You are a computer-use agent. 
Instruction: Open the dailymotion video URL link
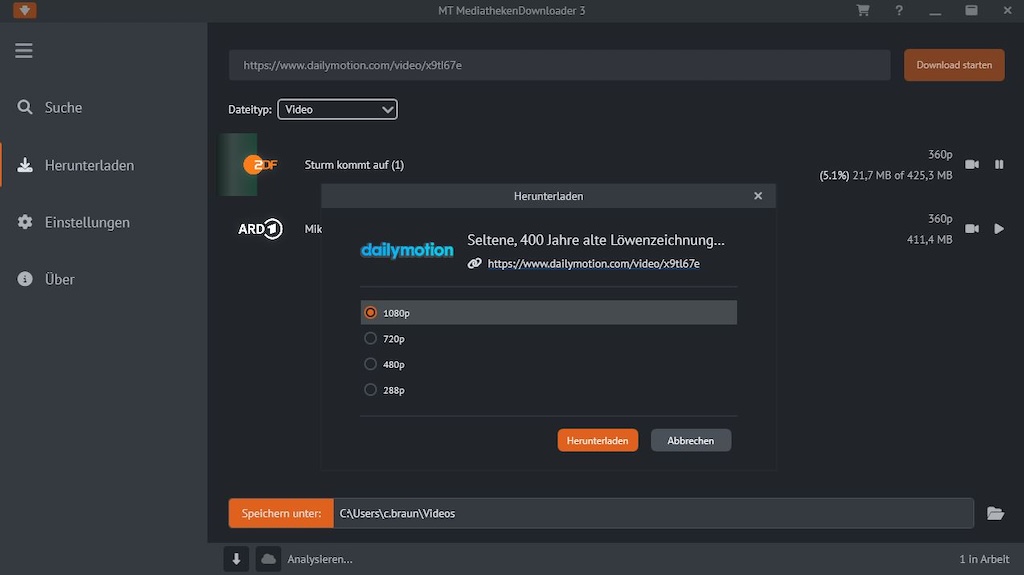coord(593,264)
